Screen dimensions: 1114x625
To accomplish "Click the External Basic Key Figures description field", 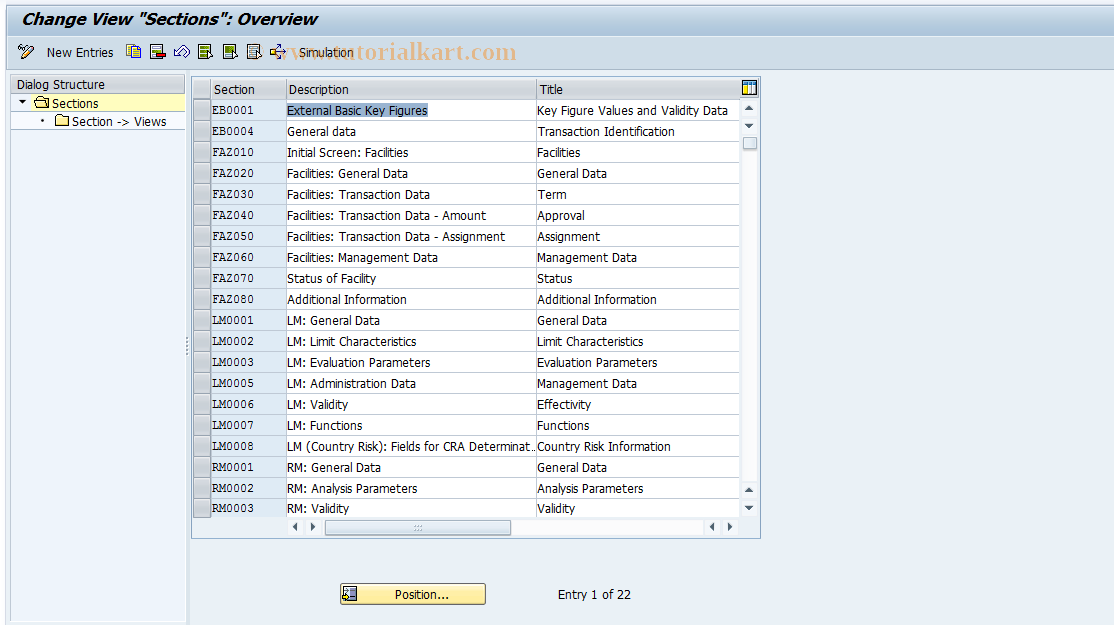I will (x=411, y=110).
